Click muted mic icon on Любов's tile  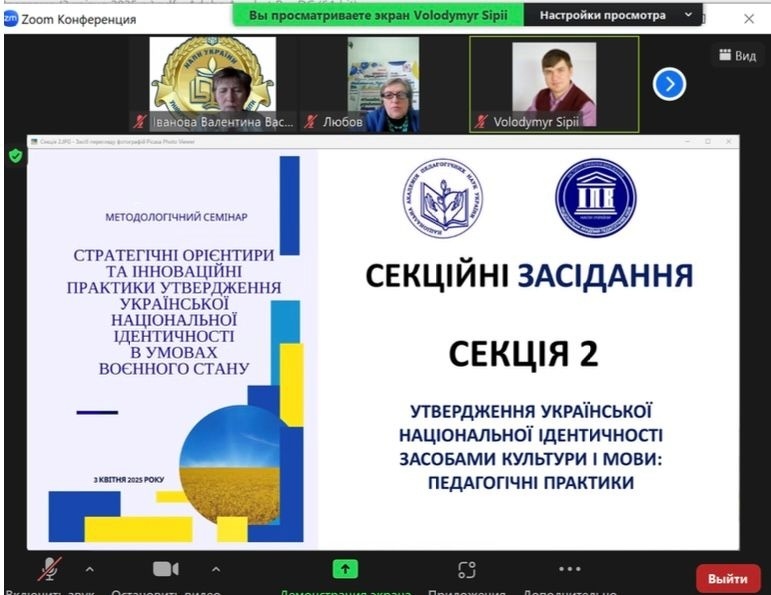311,122
